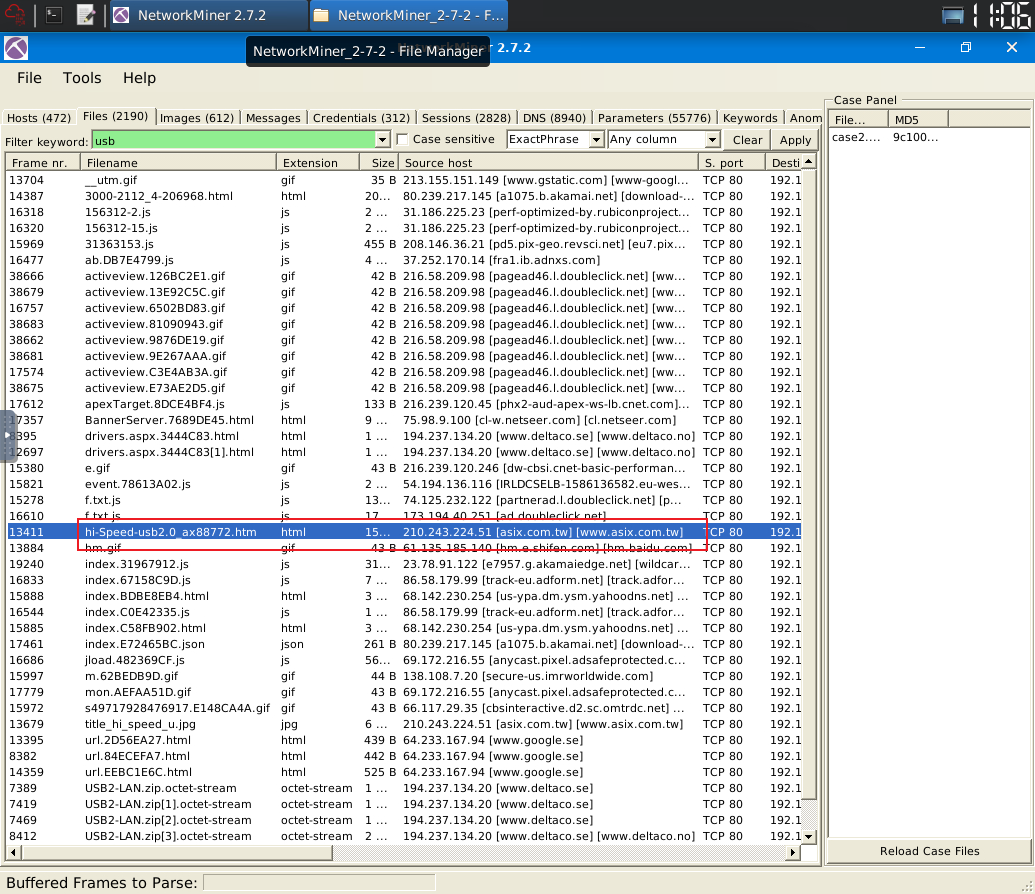Screen dimensions: 1035x894
Task: Click the file list scroll up arrow
Action: pos(809,162)
